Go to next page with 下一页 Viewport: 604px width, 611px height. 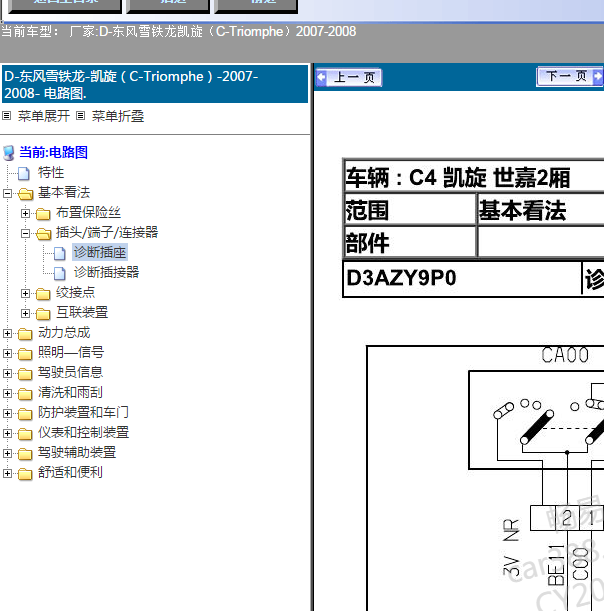click(x=570, y=76)
